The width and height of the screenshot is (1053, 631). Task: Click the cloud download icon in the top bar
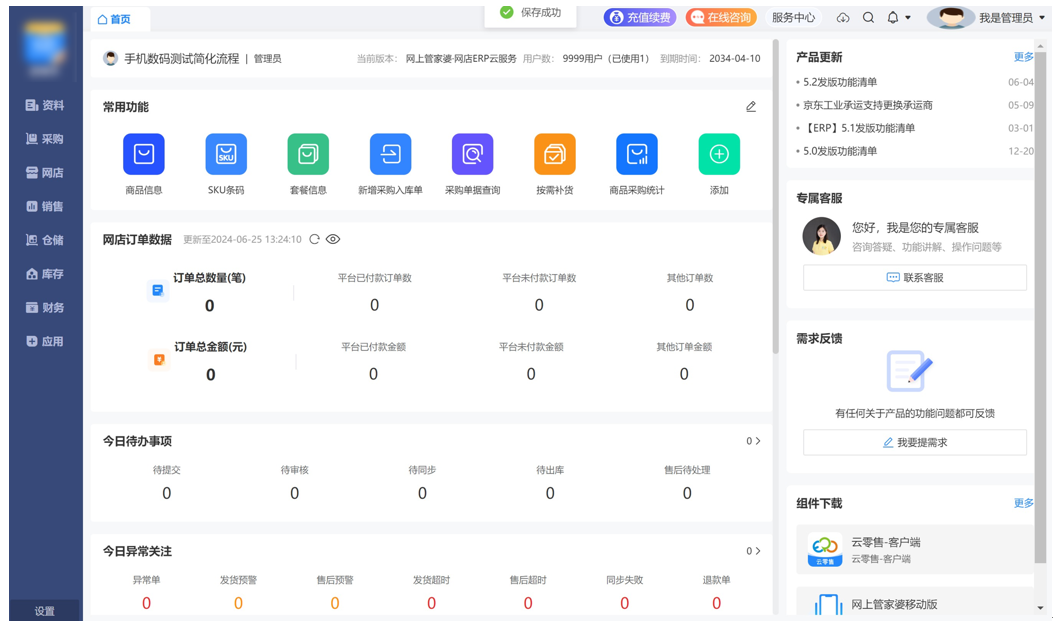[843, 18]
